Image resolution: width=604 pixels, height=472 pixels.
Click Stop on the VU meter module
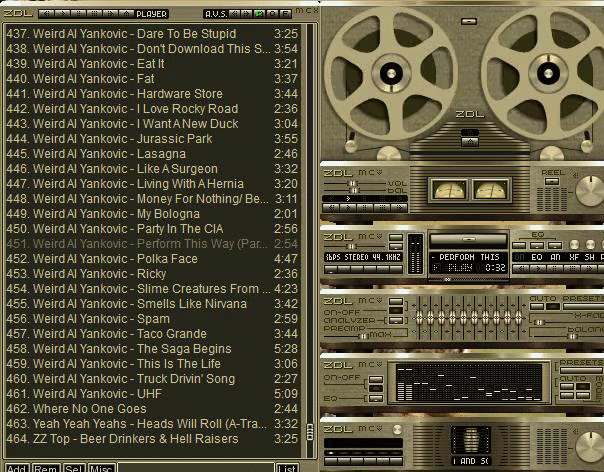(x=382, y=208)
